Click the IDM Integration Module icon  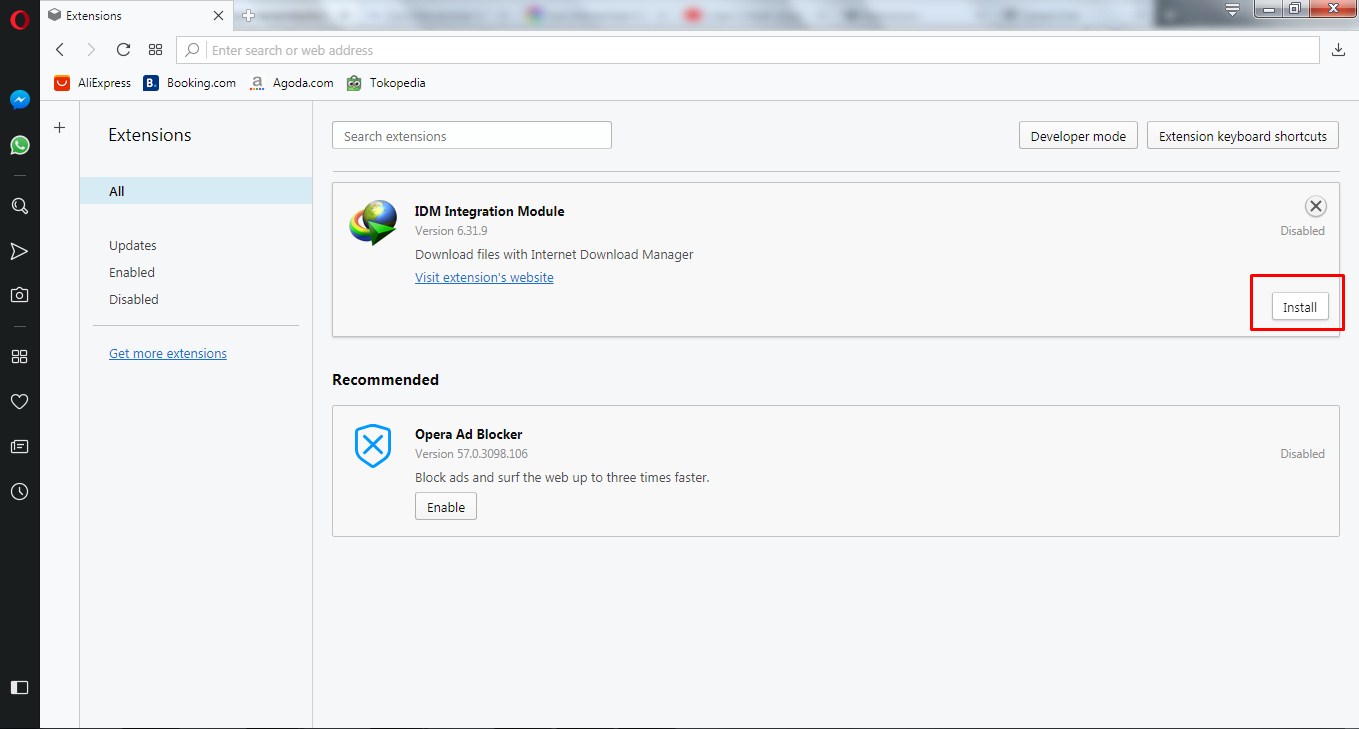coord(372,222)
